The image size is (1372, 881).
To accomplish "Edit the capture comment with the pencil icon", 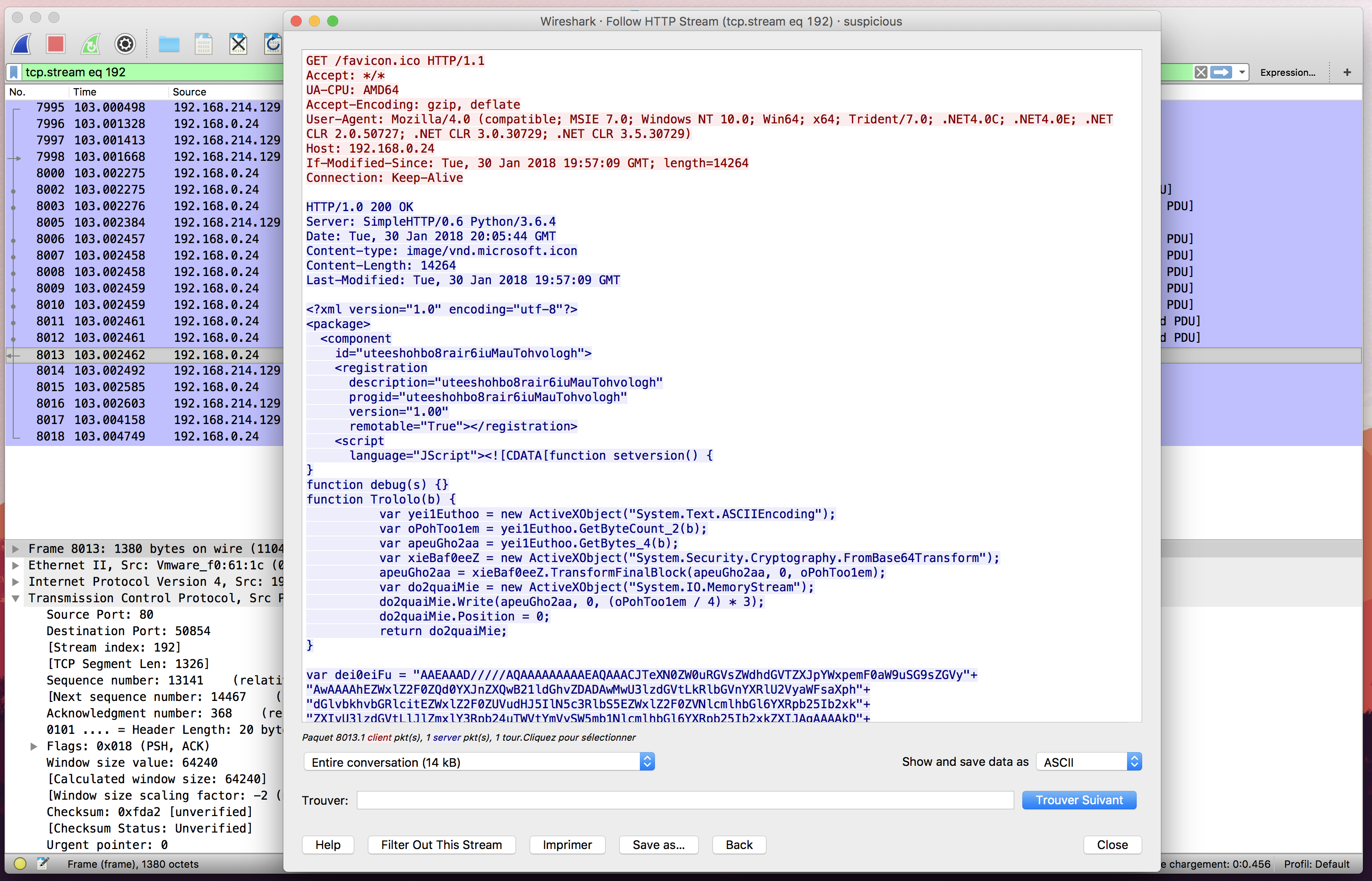I will (43, 864).
